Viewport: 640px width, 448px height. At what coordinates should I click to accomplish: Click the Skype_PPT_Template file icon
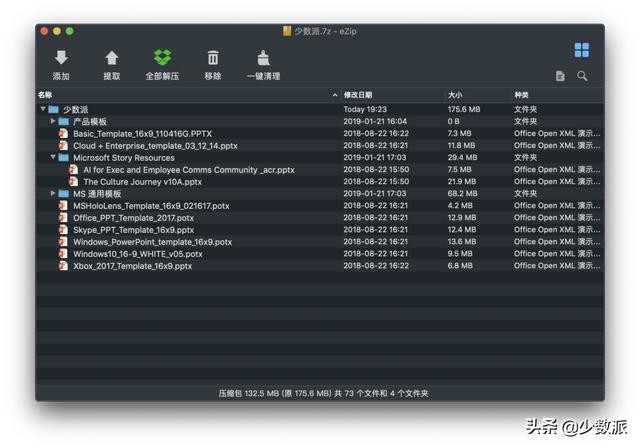click(63, 230)
